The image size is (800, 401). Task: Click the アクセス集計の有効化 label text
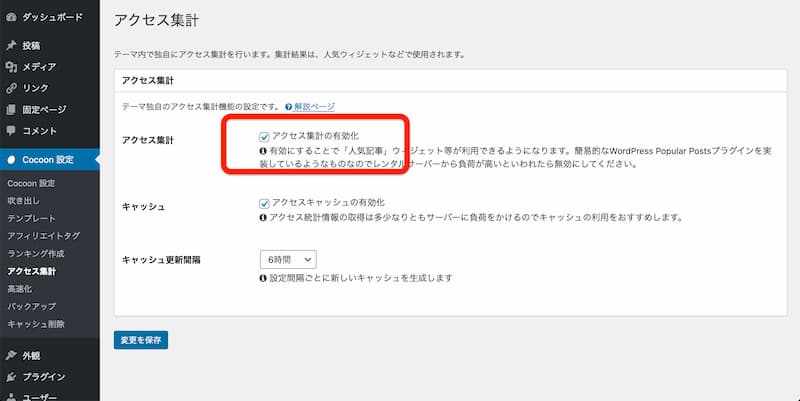tap(315, 136)
